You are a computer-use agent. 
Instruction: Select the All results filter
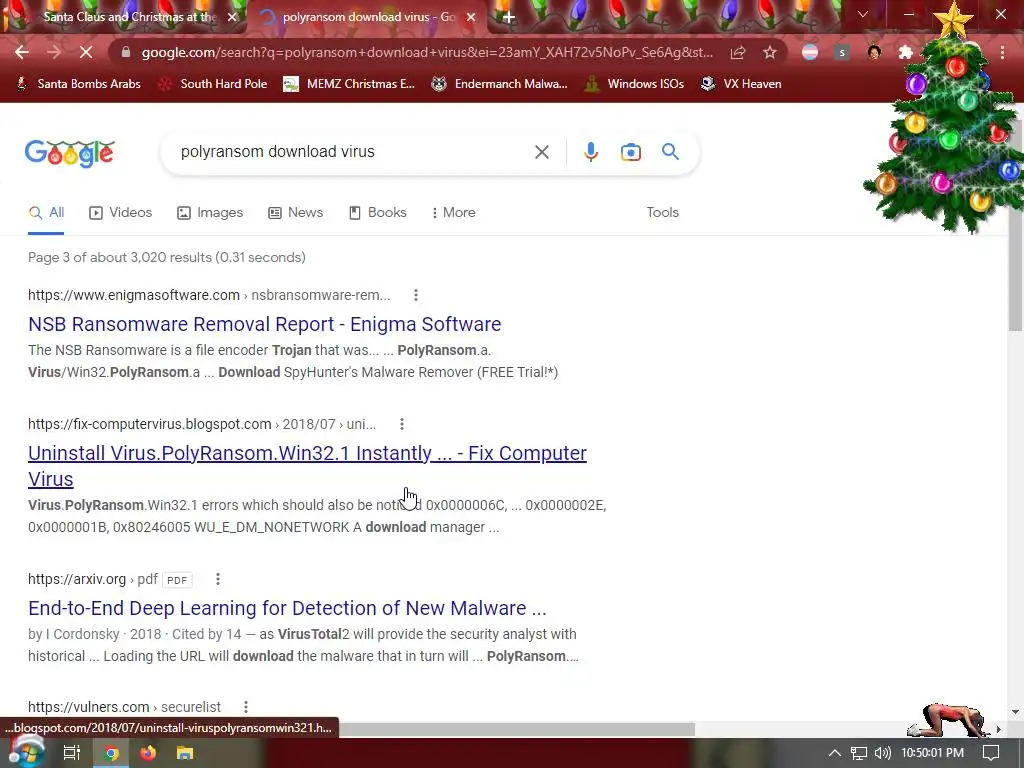46,213
